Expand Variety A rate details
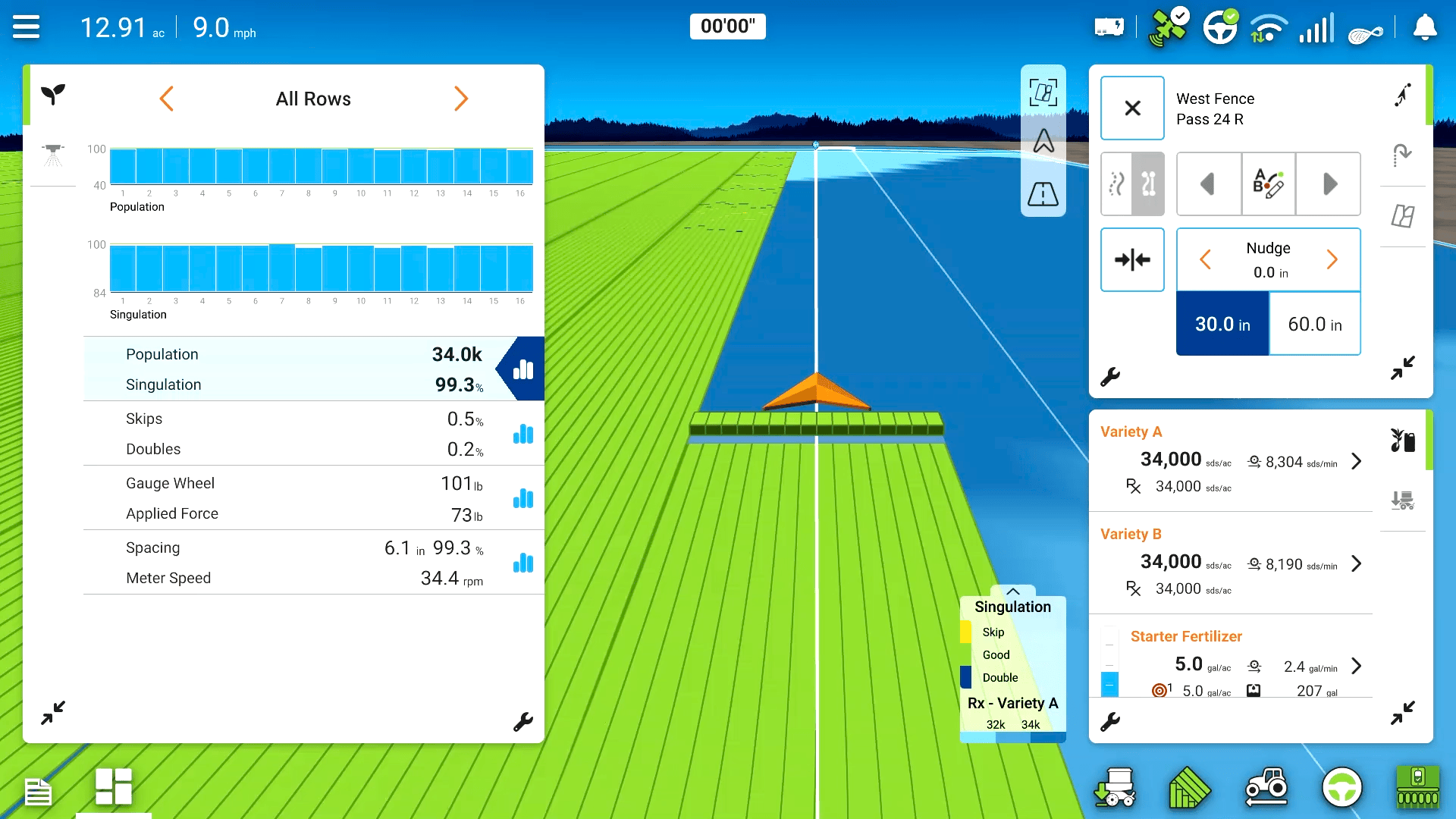This screenshot has width=1456, height=819. click(x=1357, y=461)
